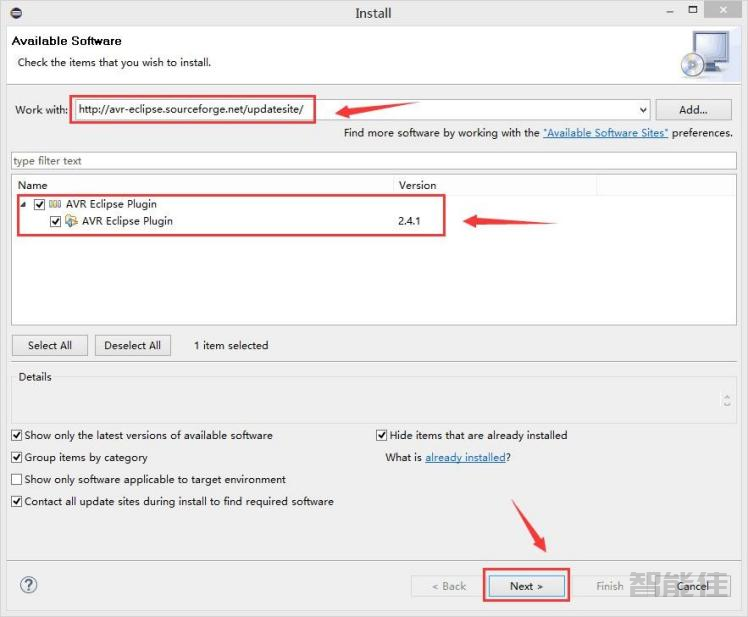Viewport: 748px width, 617px height.
Task: Open the Work with dropdown arrow
Action: coord(641,110)
